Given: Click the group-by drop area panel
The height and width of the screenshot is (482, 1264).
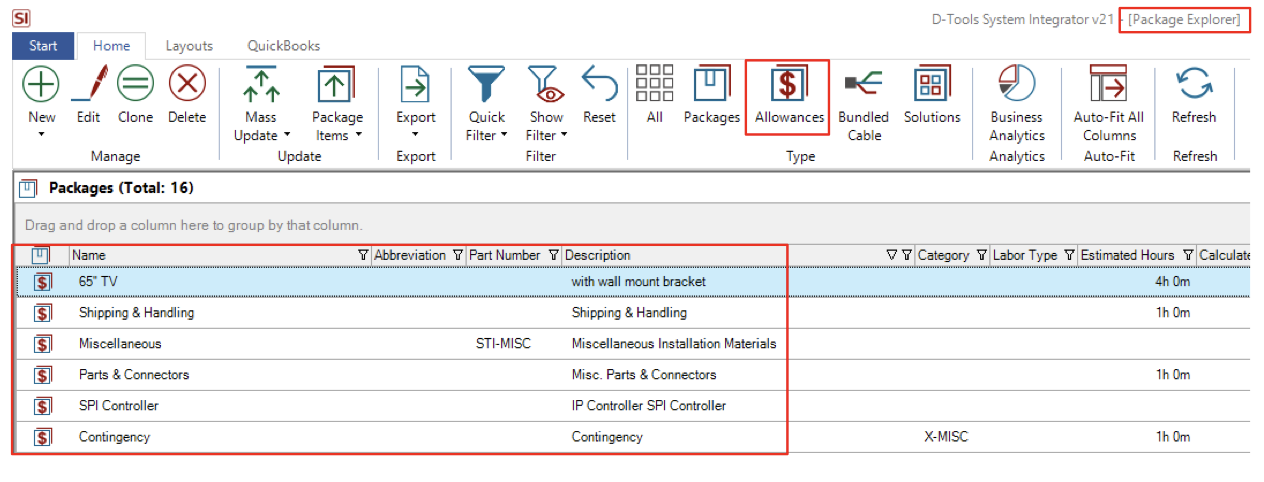Looking at the screenshot, I should (632, 225).
